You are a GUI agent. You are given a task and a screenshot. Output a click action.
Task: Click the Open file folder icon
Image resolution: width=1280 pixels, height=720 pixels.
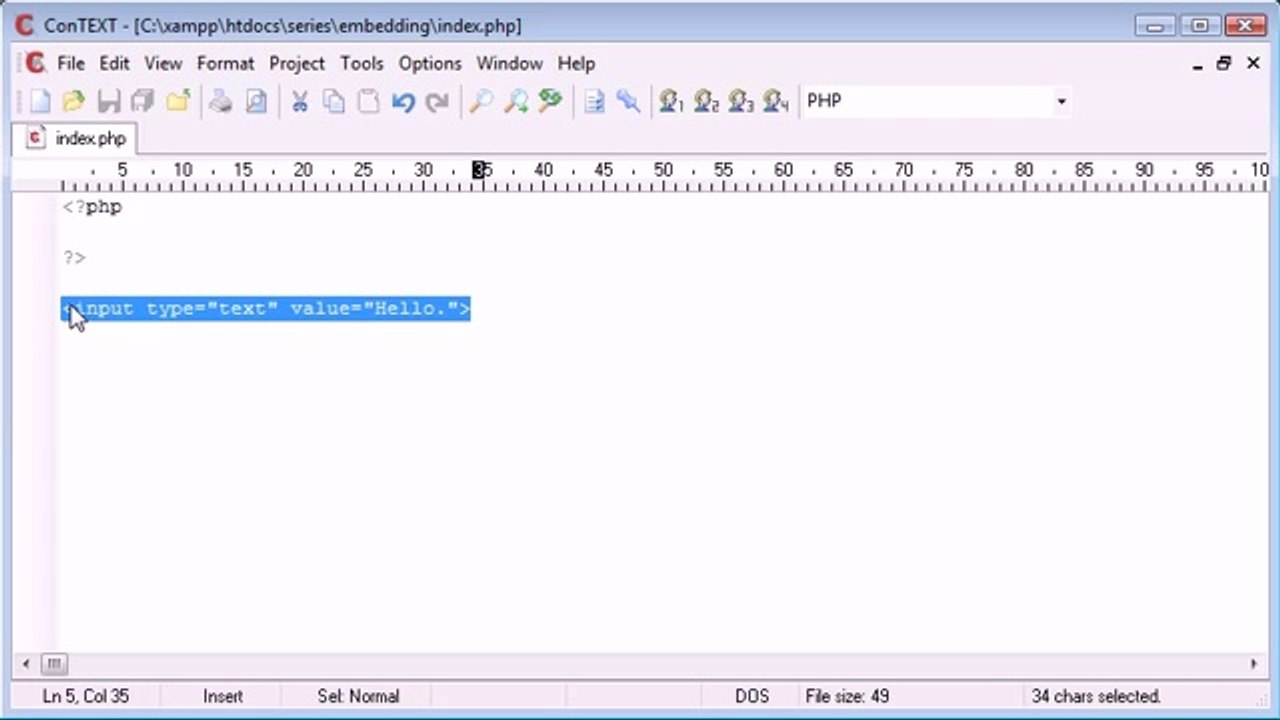(x=74, y=101)
